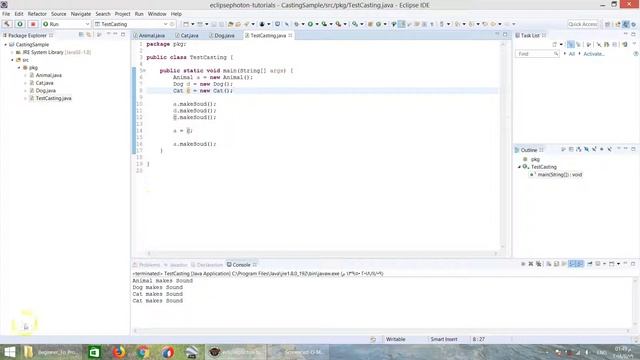Open Chrome from the taskbar
The width and height of the screenshot is (640, 360).
[143, 352]
